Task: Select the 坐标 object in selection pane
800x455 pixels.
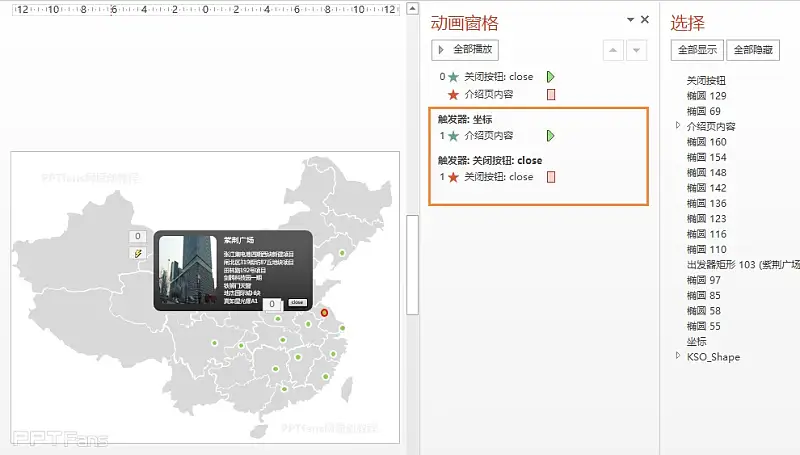Action: pyautogui.click(x=696, y=341)
